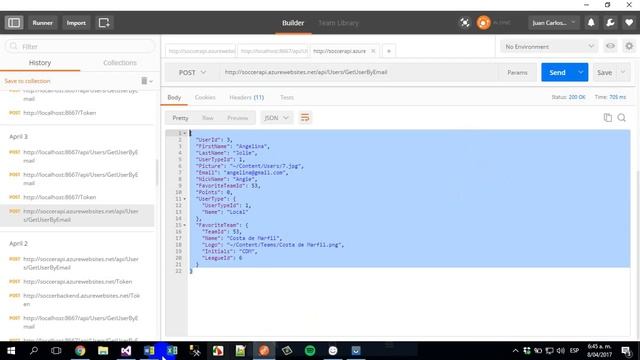This screenshot has width=640, height=360.
Task: Open the No Environment dropdown
Action: point(549,47)
